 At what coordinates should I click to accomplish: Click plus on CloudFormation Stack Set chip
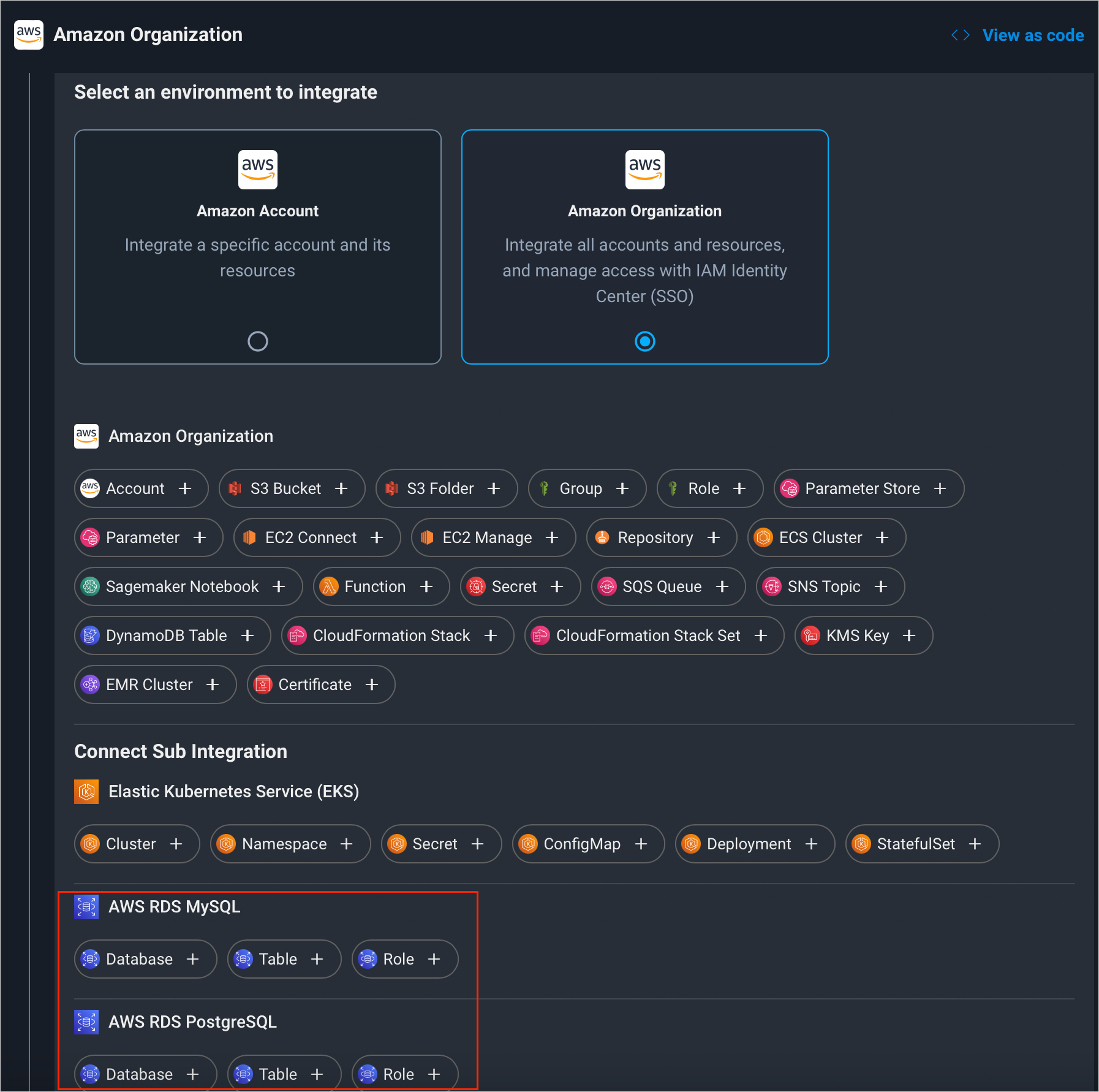761,635
